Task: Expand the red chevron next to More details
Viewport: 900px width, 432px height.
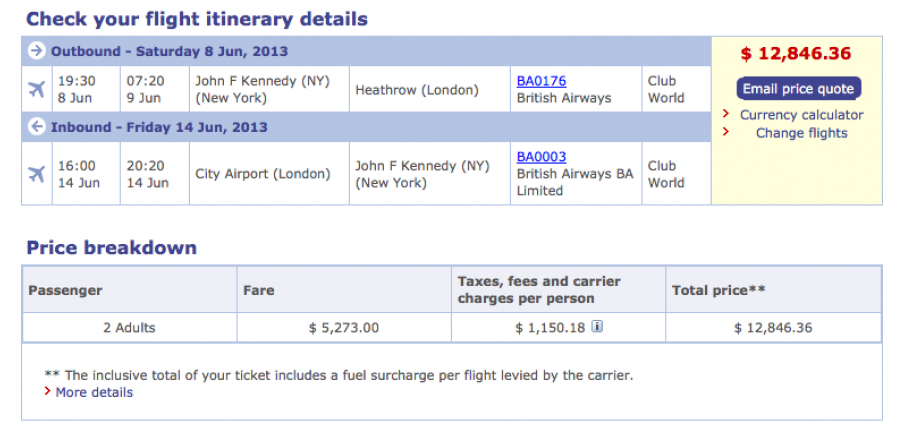Action: 47,392
